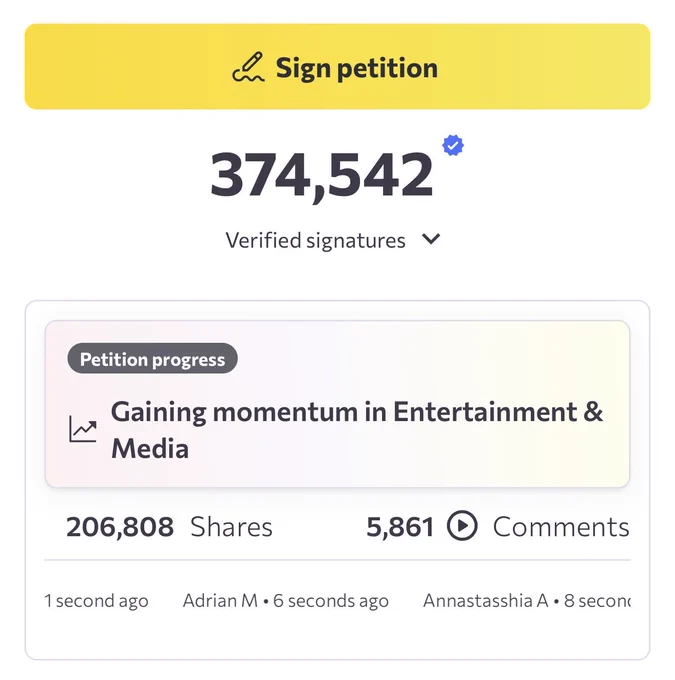
Task: Open the Comments link
Action: (561, 527)
